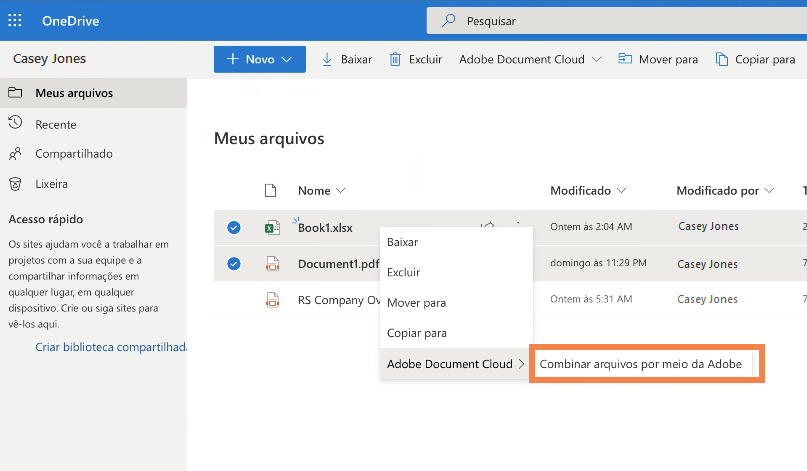Viewport: 807px width, 471px height.
Task: Click the Copiar para copy icon
Action: [722, 59]
